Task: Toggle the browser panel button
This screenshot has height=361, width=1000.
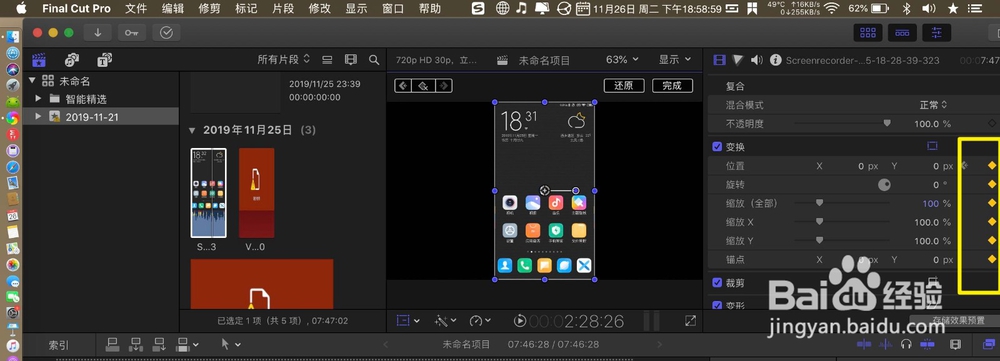Action: coord(868,33)
